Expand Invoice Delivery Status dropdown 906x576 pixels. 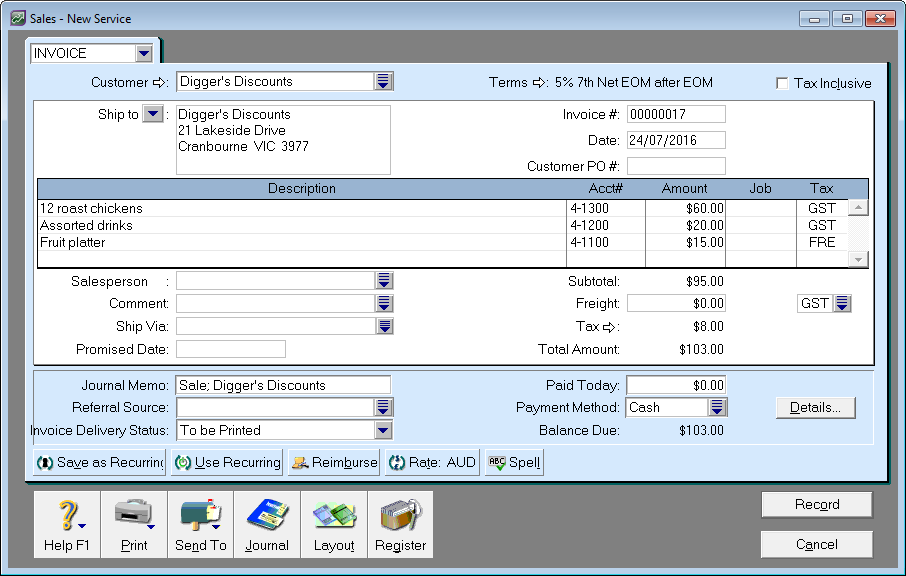[382, 430]
